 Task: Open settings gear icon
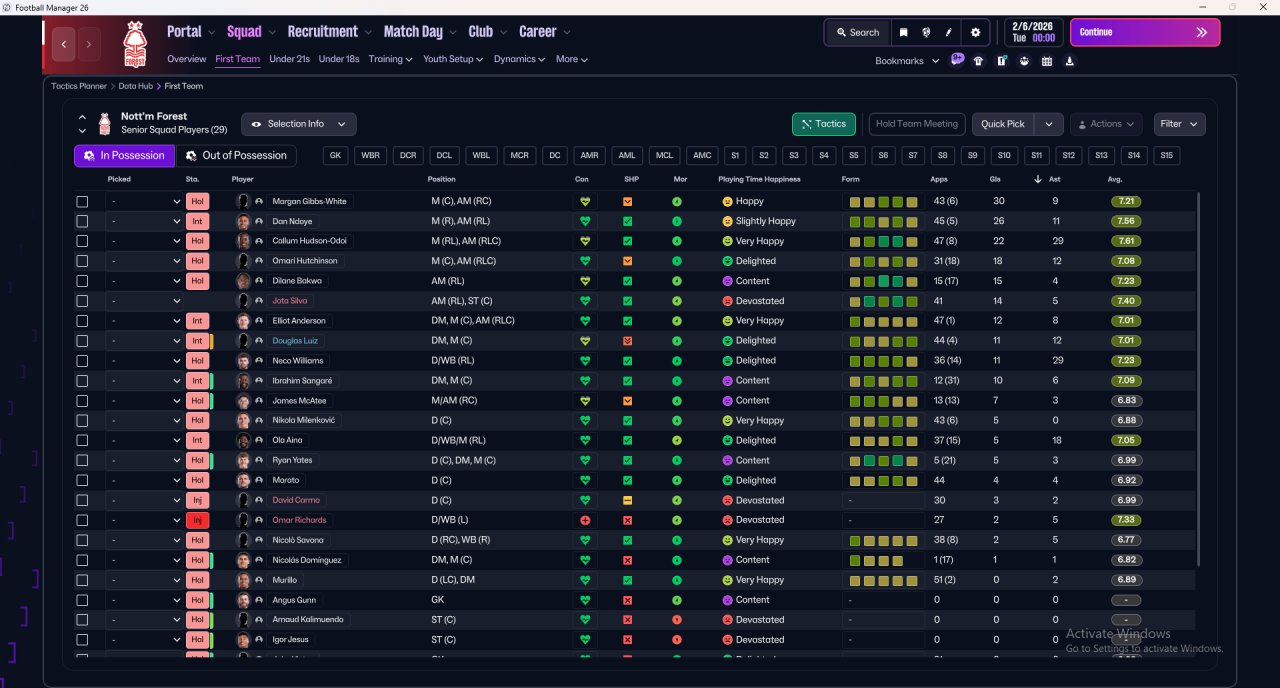tap(976, 32)
